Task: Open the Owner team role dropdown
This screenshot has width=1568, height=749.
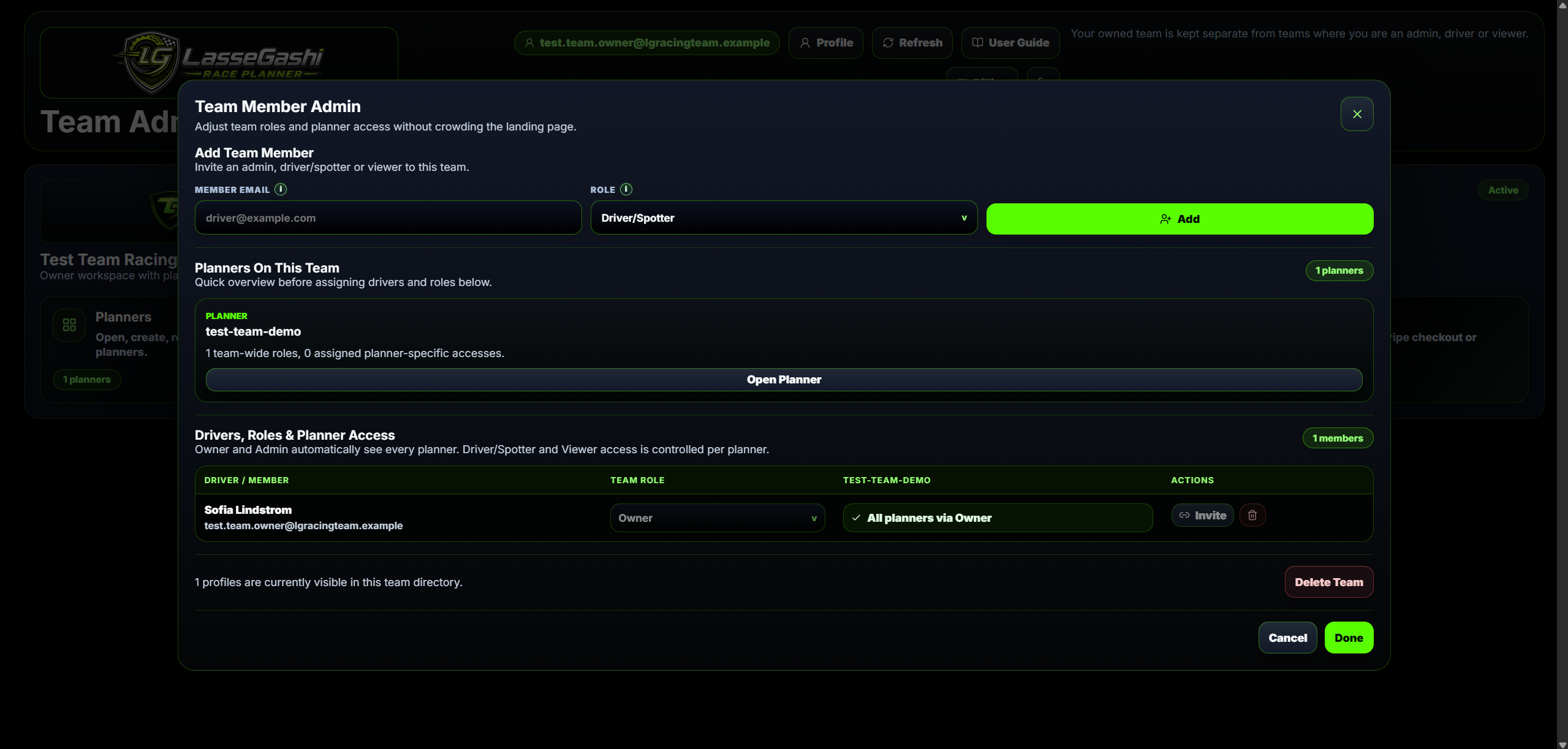Action: pos(718,518)
